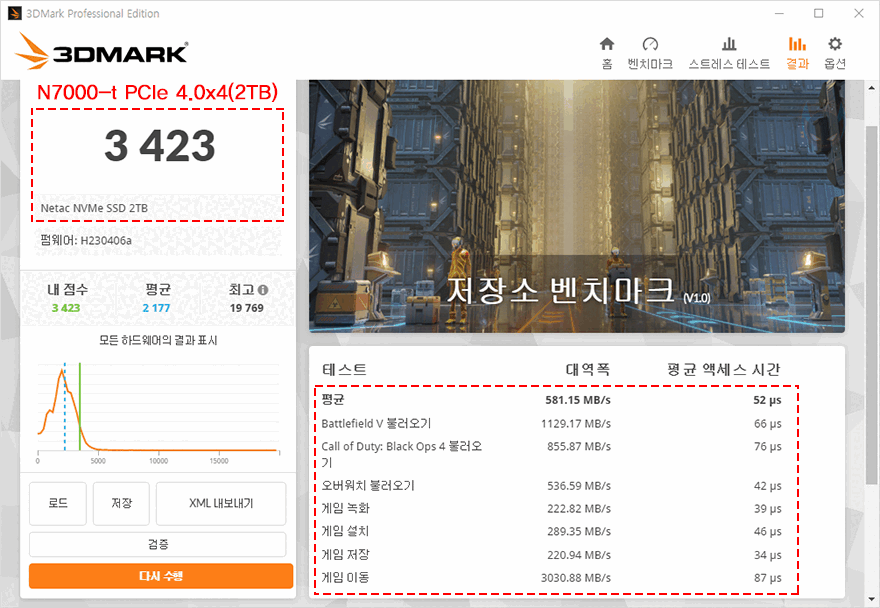Click the 오버워치 불러오기 row

click(x=551, y=486)
